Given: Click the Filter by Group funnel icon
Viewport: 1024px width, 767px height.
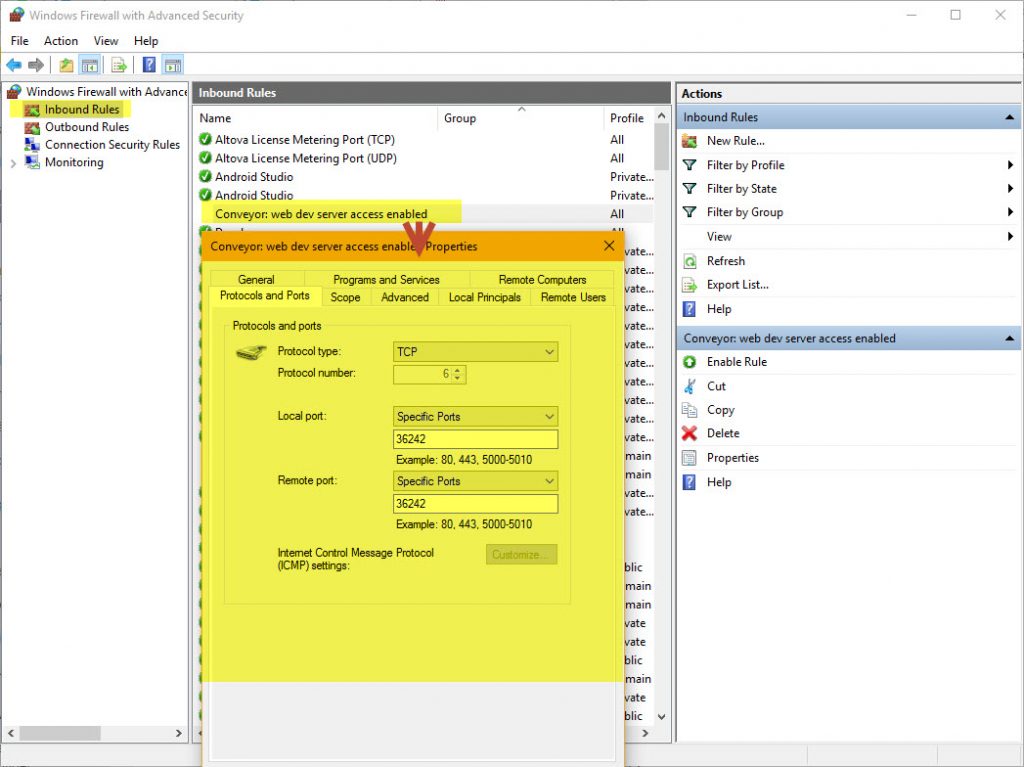Looking at the screenshot, I should [690, 212].
